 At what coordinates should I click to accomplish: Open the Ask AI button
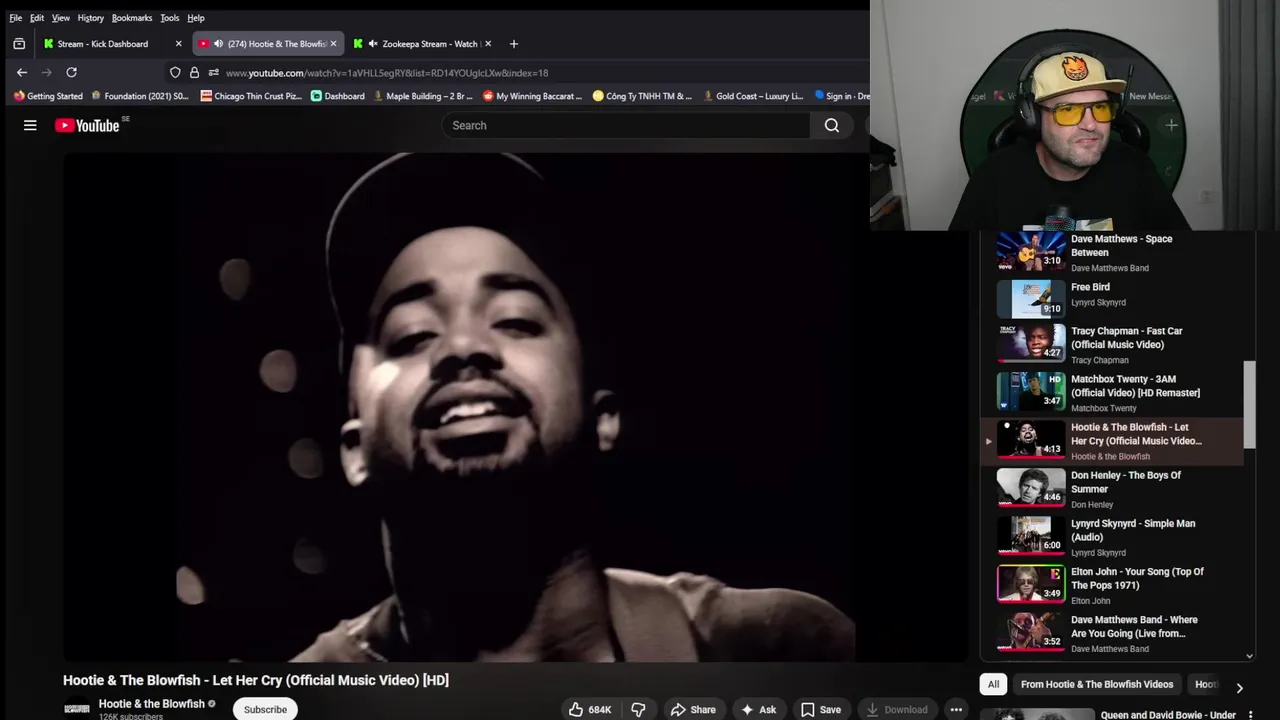coord(758,709)
